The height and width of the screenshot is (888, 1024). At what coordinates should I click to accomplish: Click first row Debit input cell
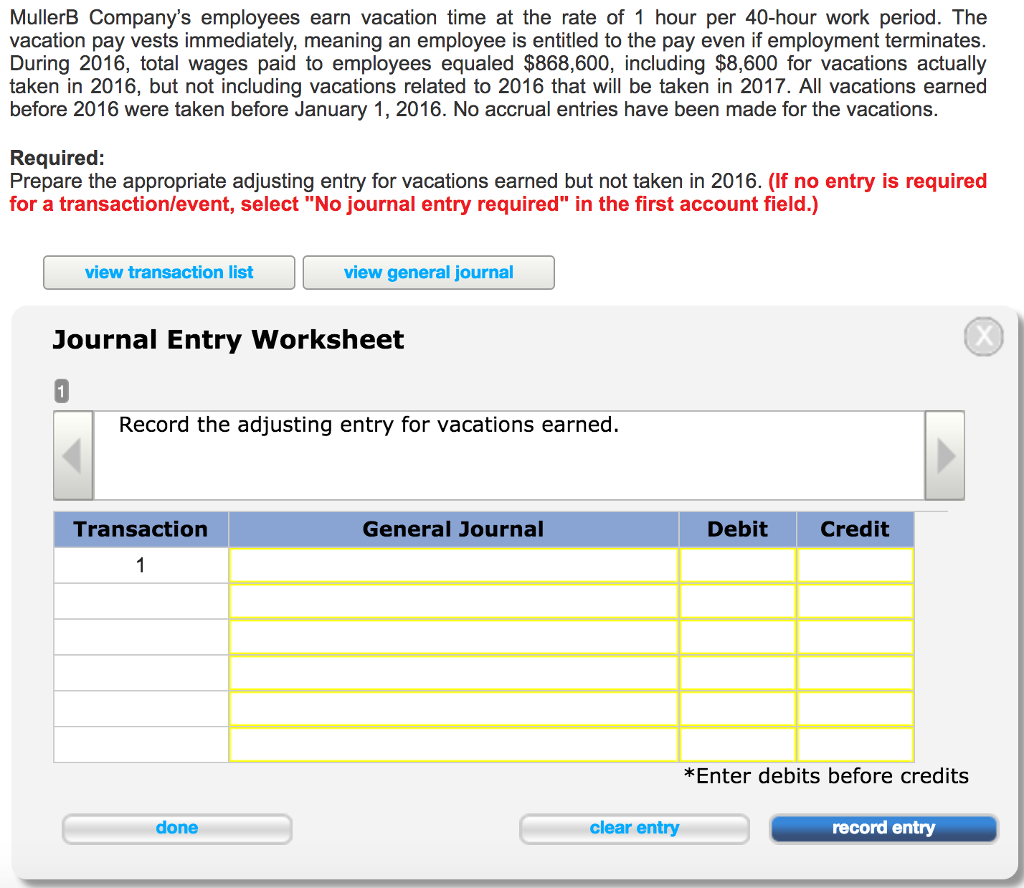[737, 565]
